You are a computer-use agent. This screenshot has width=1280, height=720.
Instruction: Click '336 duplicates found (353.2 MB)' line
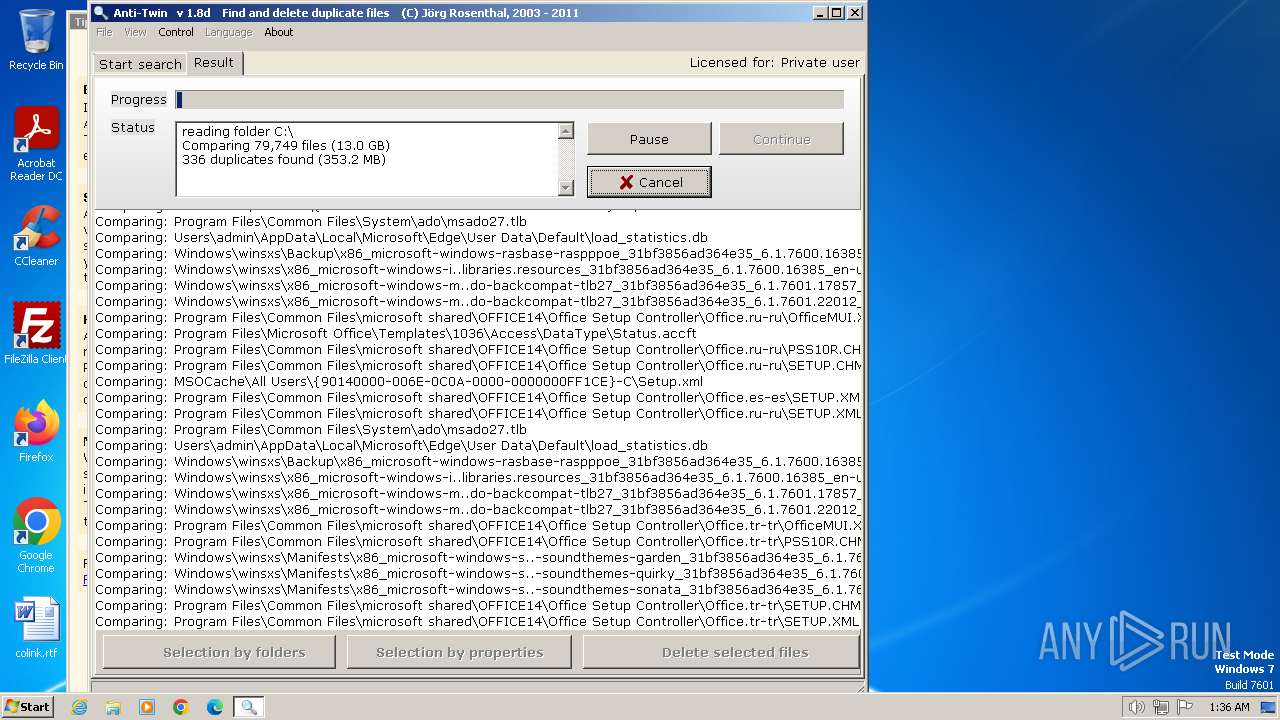[284, 159]
